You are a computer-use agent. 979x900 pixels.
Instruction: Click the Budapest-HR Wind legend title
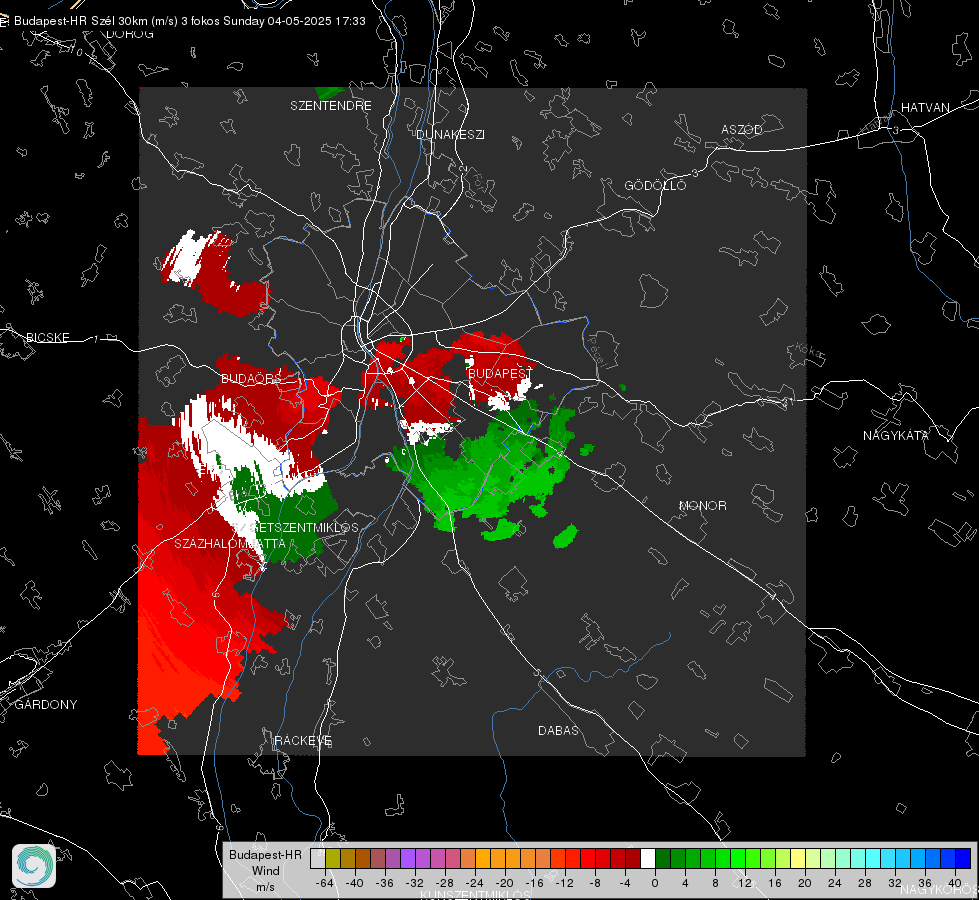click(265, 870)
